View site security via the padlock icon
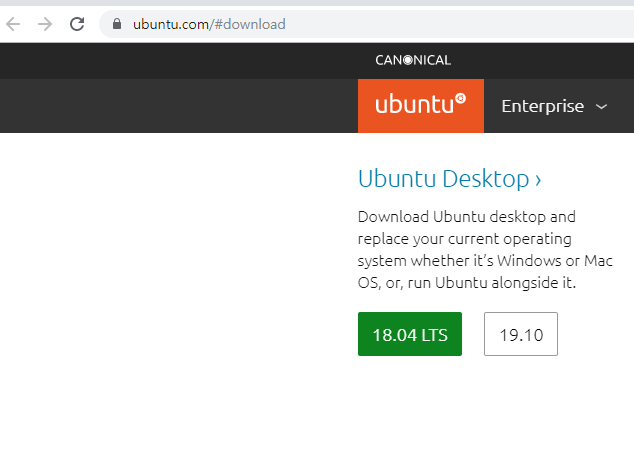Screen dimensions: 634x450 coord(117,24)
